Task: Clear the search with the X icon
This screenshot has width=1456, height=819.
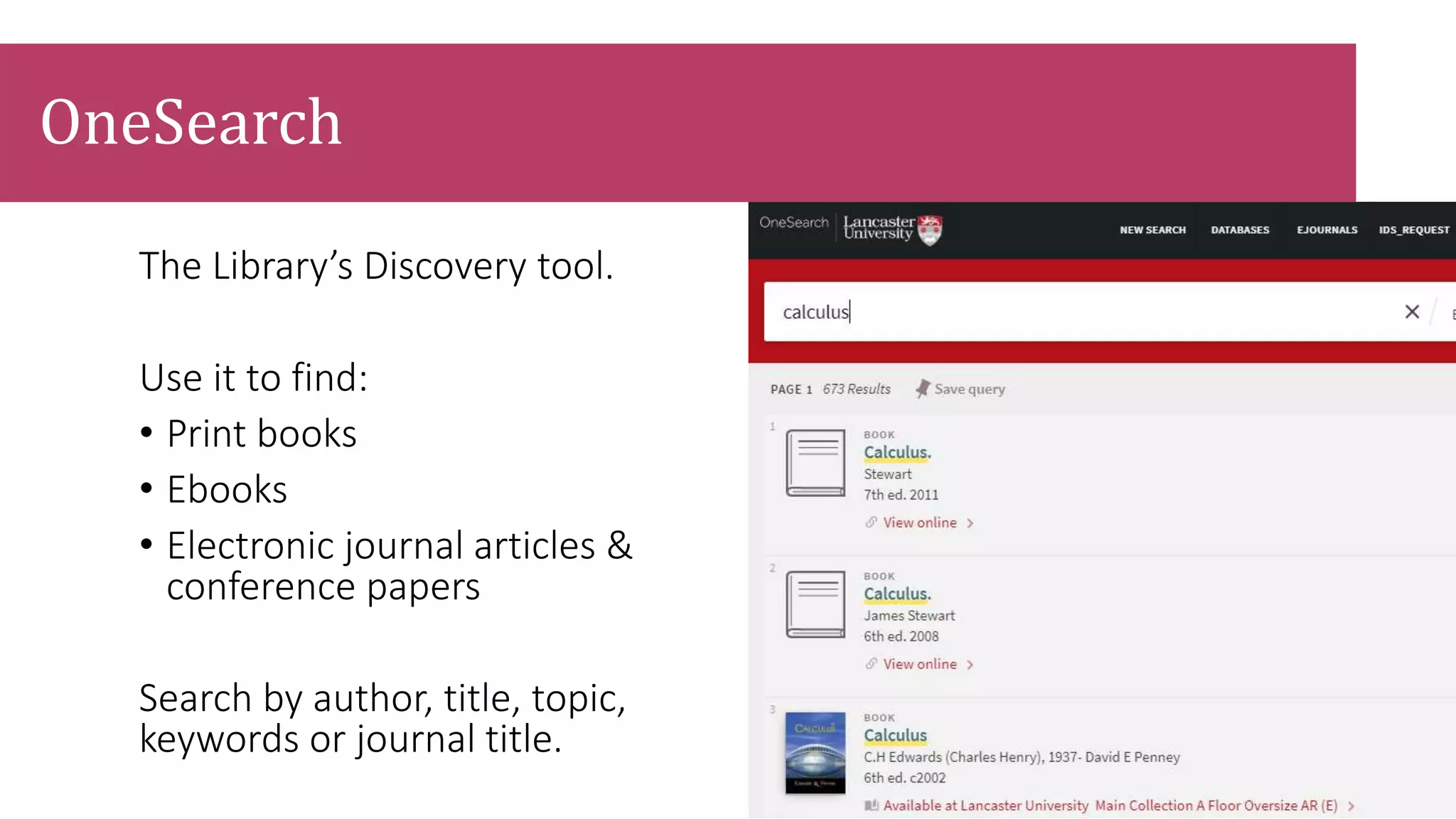Action: coord(1412,311)
